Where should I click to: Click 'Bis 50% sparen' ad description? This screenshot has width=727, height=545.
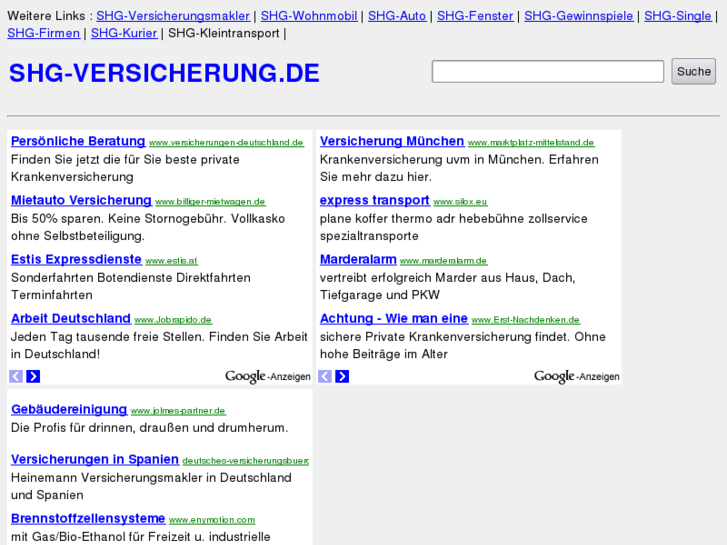tap(148, 227)
